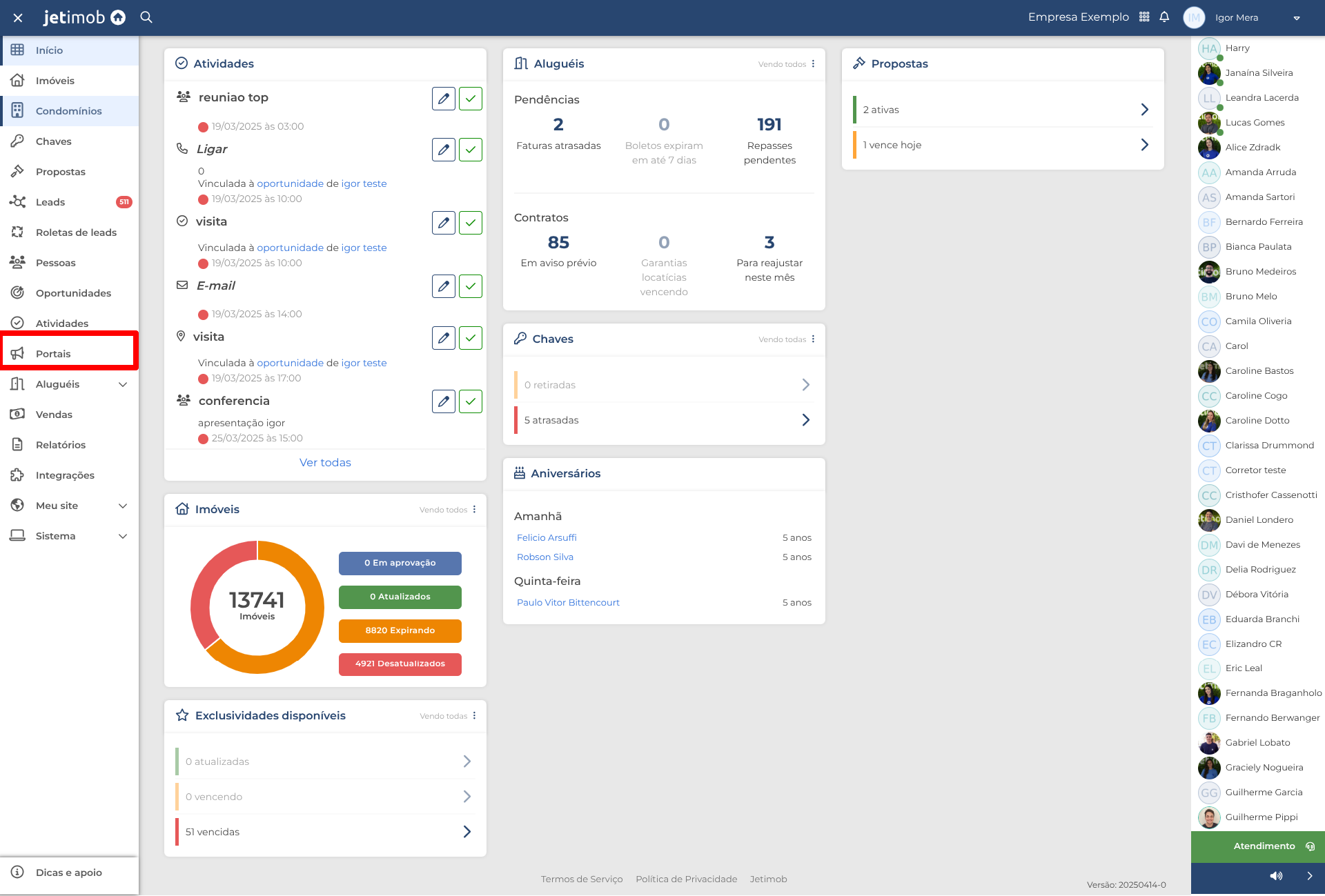The width and height of the screenshot is (1325, 896).
Task: Check off the conferencia activity
Action: (471, 401)
